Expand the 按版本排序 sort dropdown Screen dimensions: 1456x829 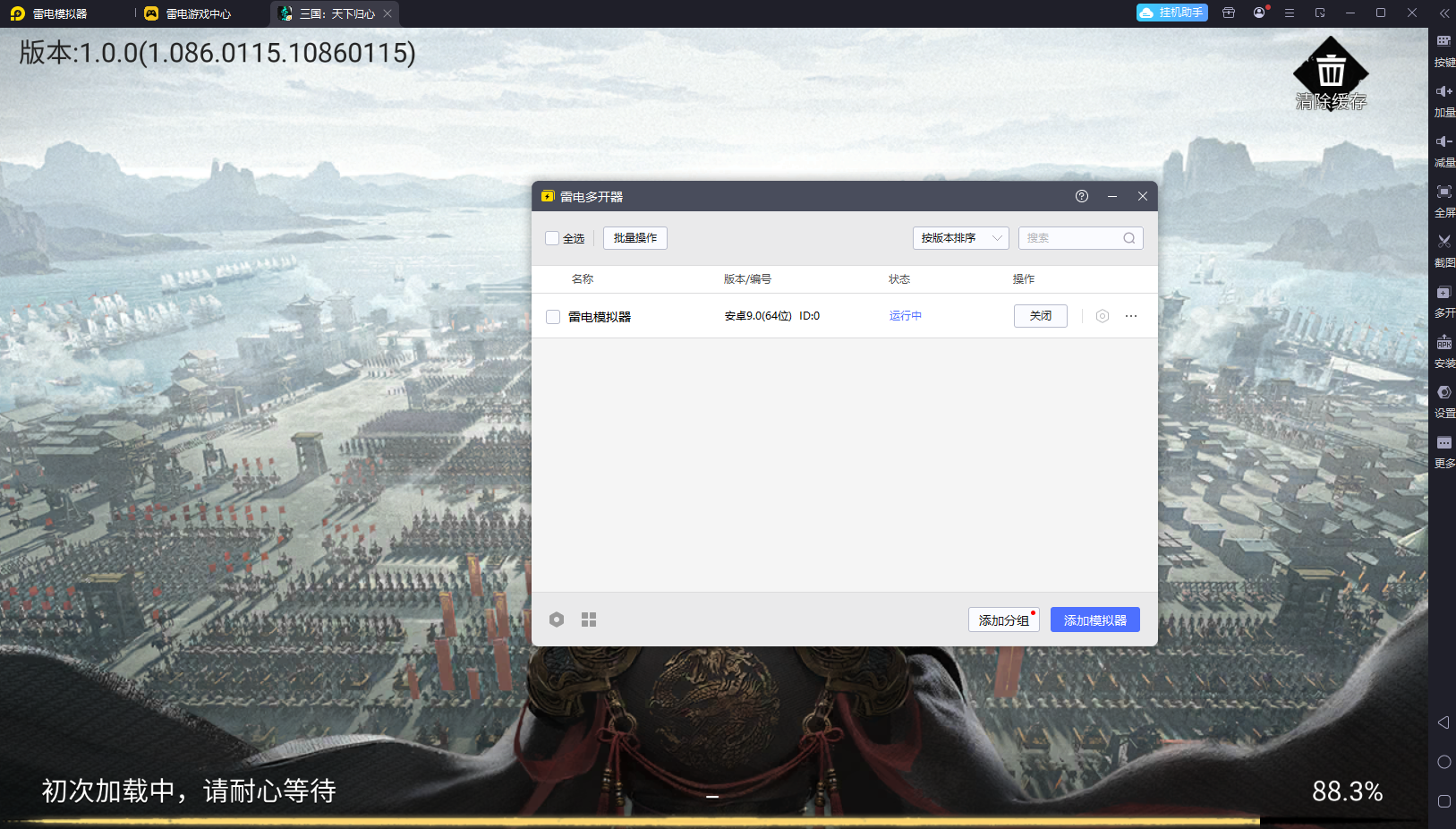coord(960,238)
